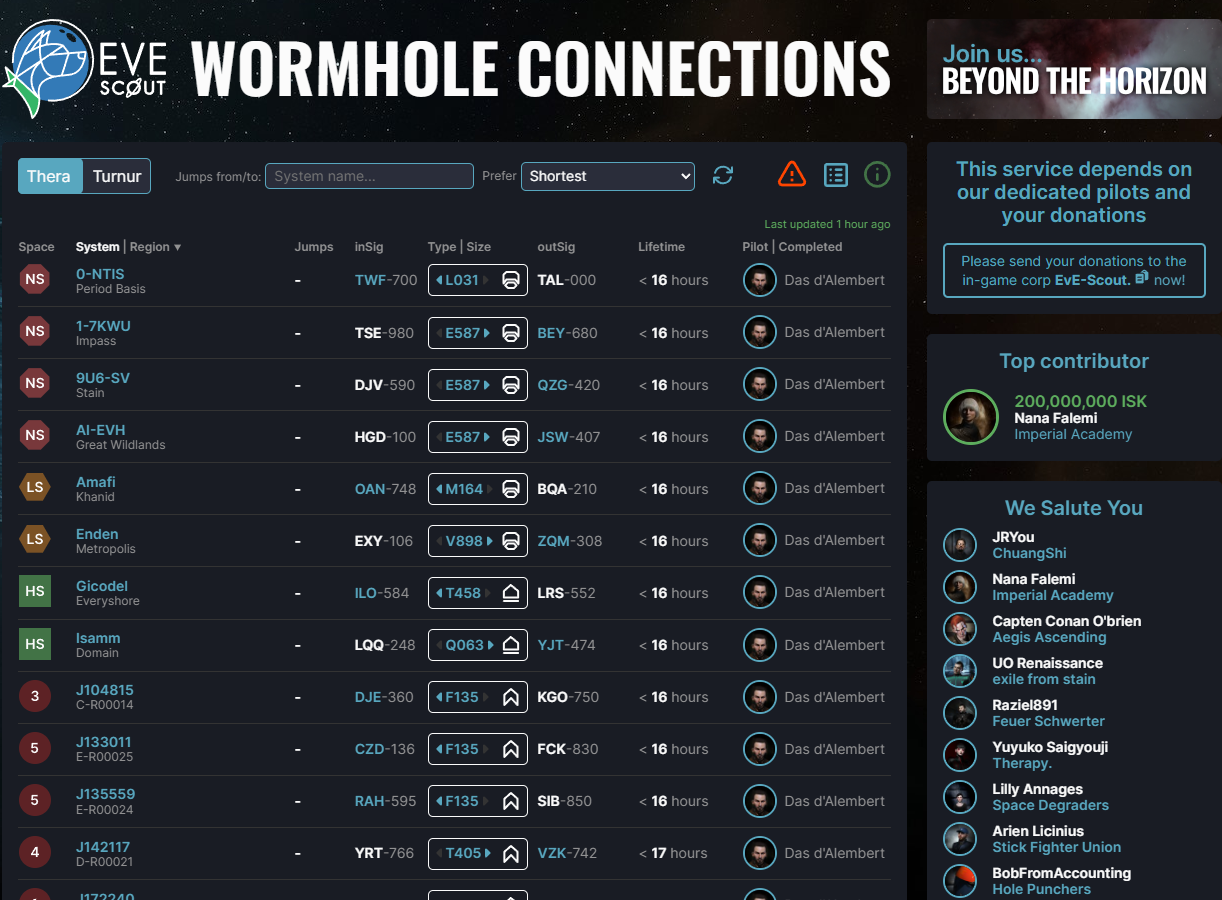The height and width of the screenshot is (900, 1222).
Task: Refresh the wormhole connections list
Action: pyautogui.click(x=722, y=175)
